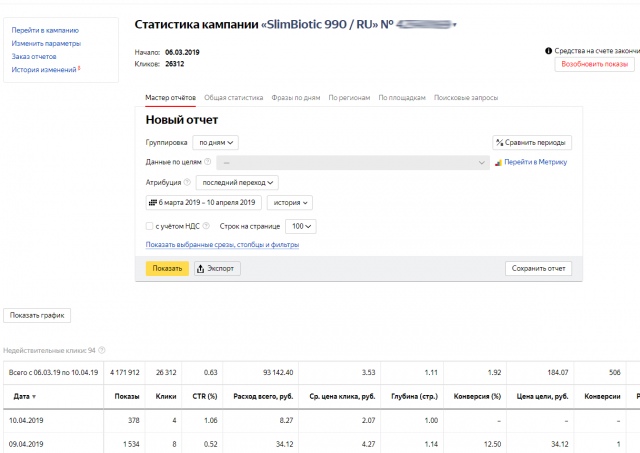This screenshot has width=640, height=453.
Task: Click the Конверсия (%) column header
Action: pyautogui.click(x=477, y=396)
